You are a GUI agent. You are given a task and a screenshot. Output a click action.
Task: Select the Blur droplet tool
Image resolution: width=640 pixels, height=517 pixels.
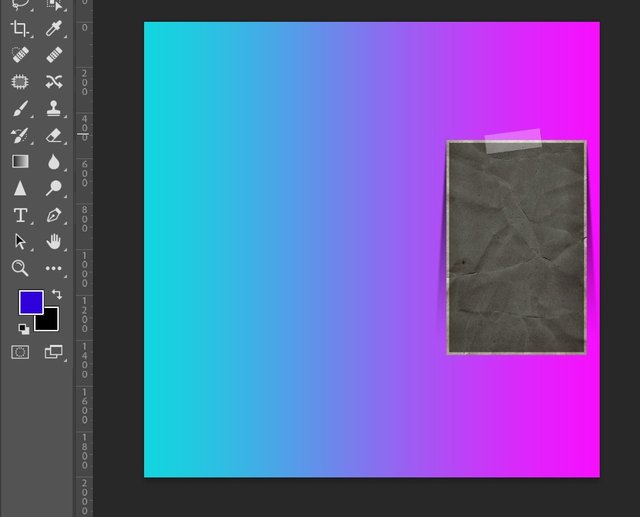[54, 162]
